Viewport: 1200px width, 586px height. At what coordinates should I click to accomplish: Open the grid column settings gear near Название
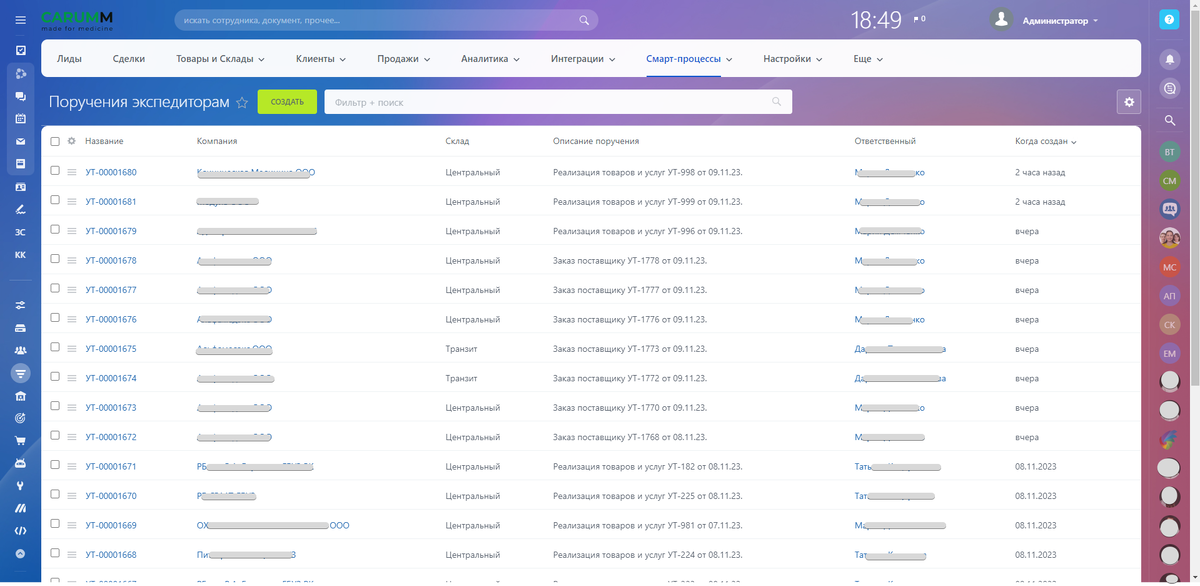(71, 141)
